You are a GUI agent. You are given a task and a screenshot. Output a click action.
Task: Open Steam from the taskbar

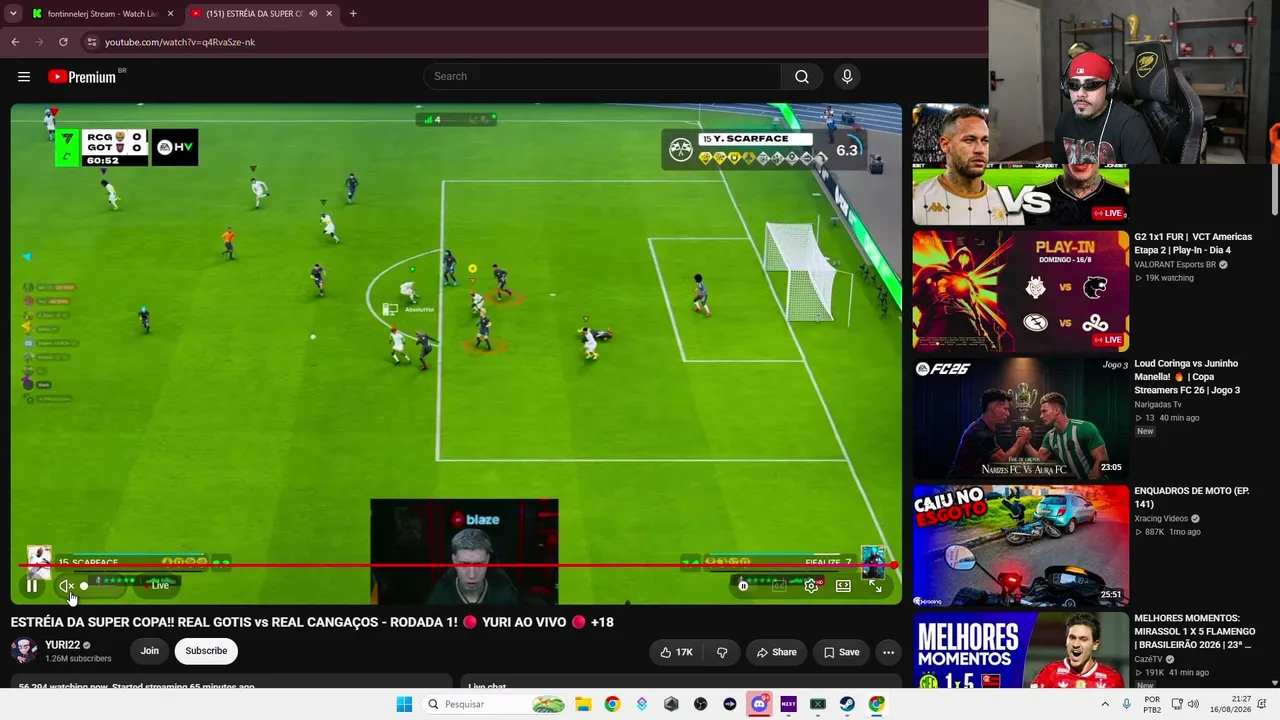(x=847, y=704)
